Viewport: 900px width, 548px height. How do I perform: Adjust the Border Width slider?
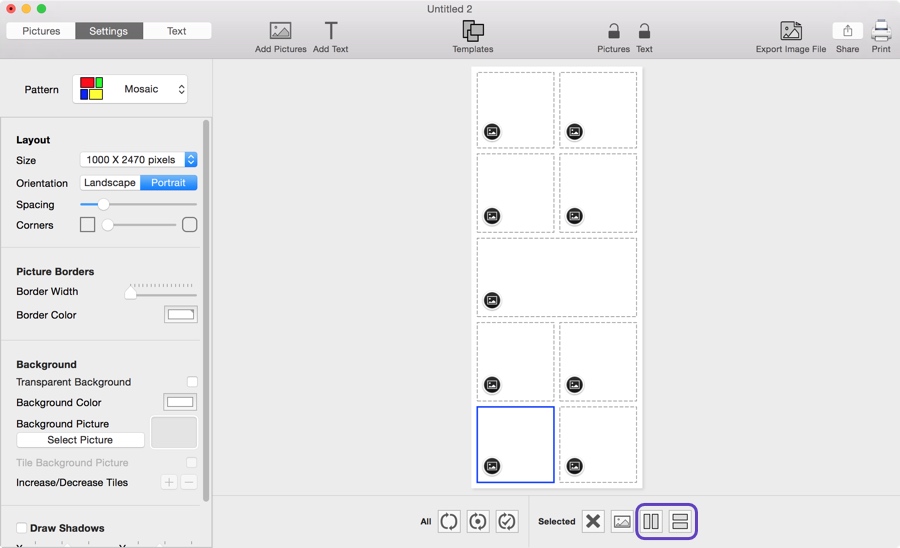tap(161, 292)
